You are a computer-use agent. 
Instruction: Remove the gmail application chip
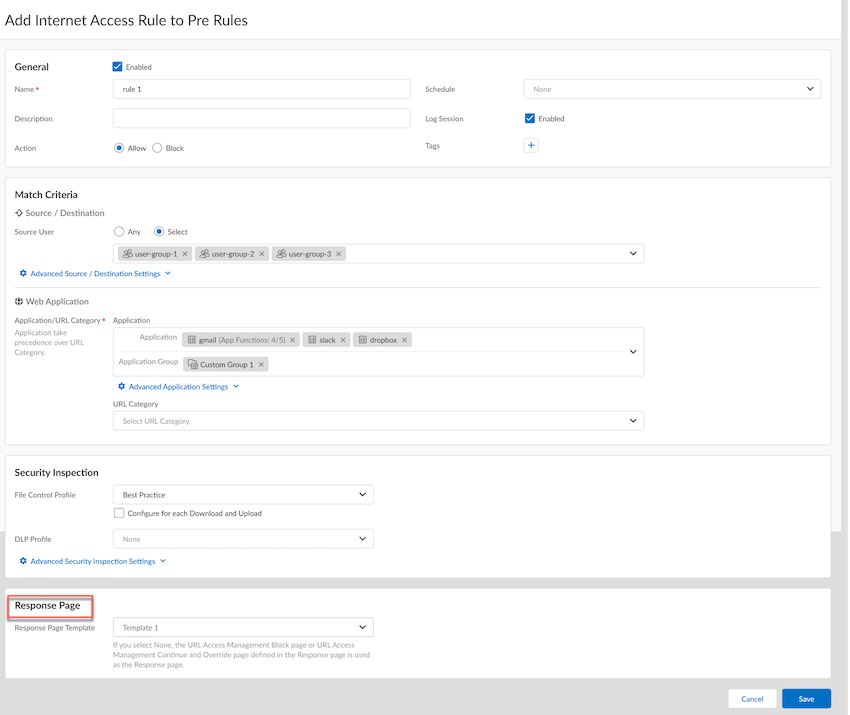294,340
